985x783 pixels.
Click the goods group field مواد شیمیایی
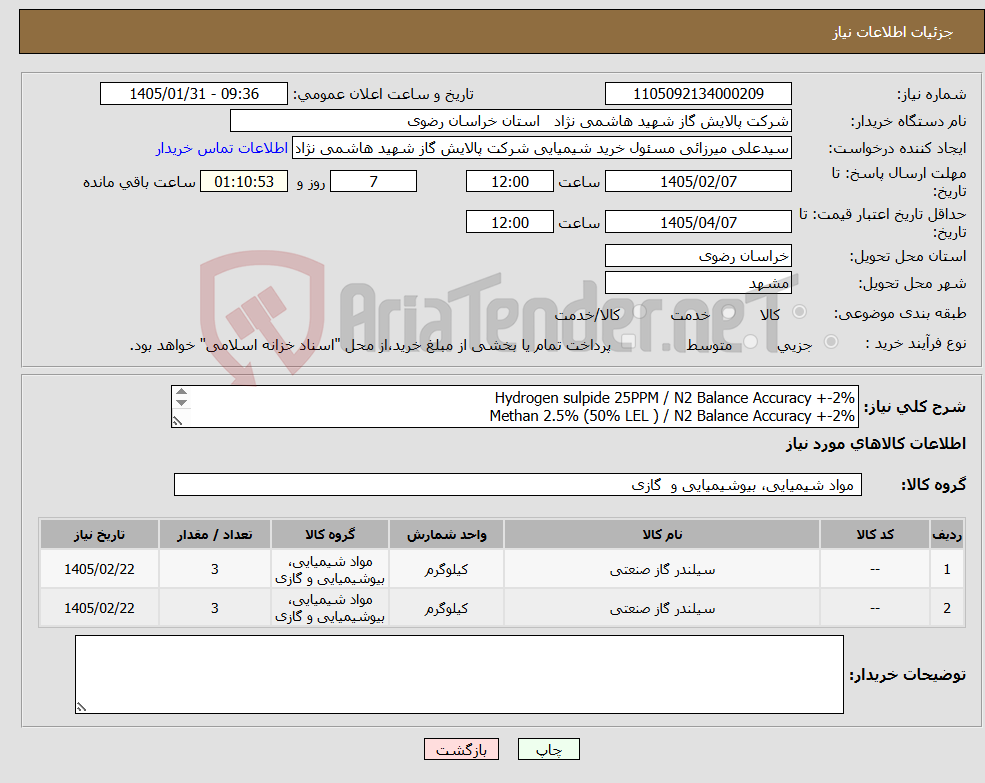518,485
